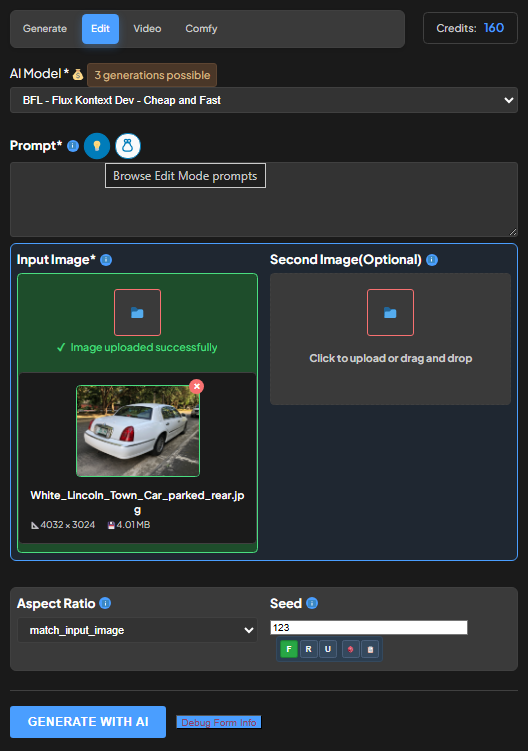Screen dimensions: 528x751
Task: Click the clipboard paste seed icon
Action: point(370,649)
